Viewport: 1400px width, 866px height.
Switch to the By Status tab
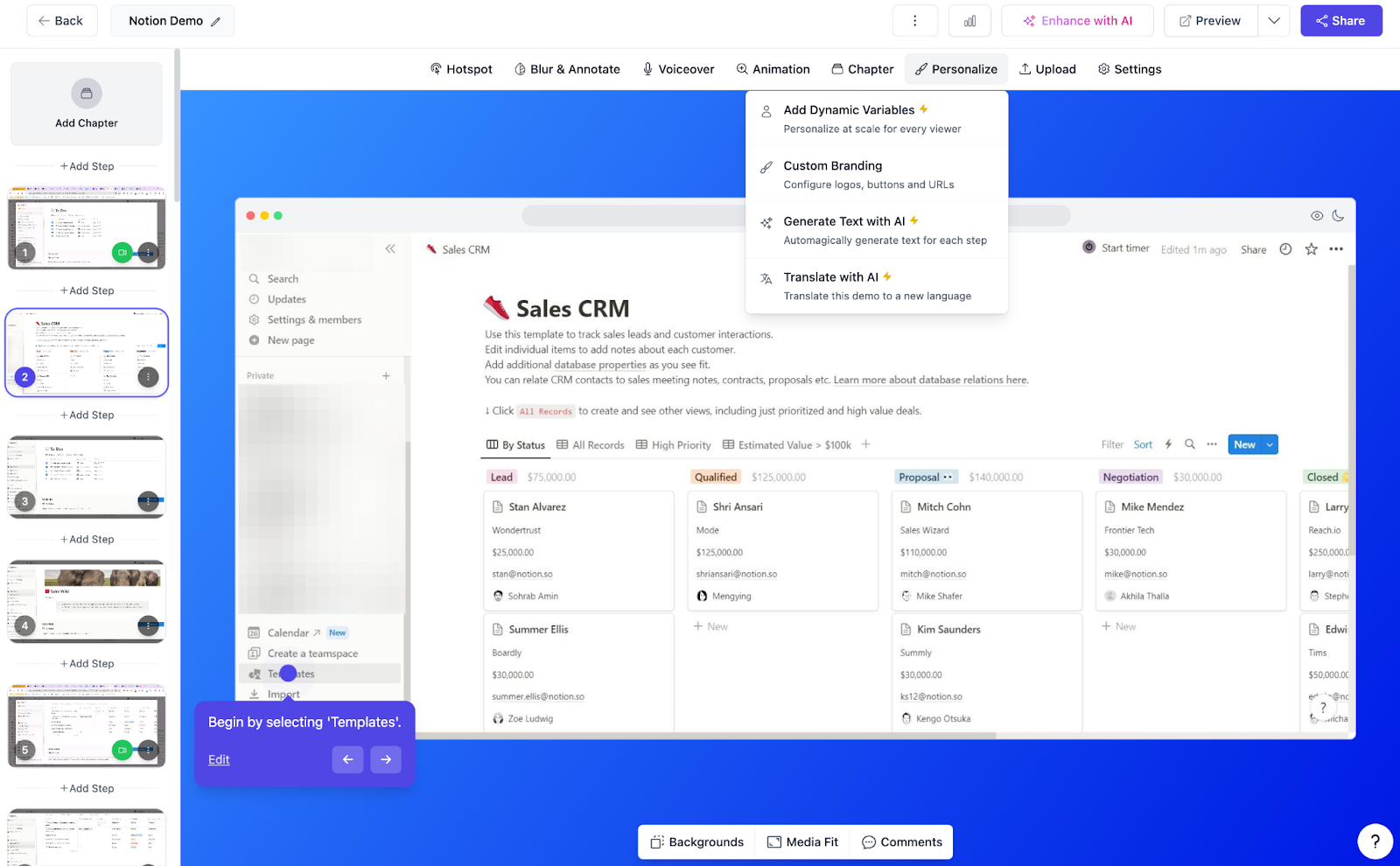click(x=515, y=445)
